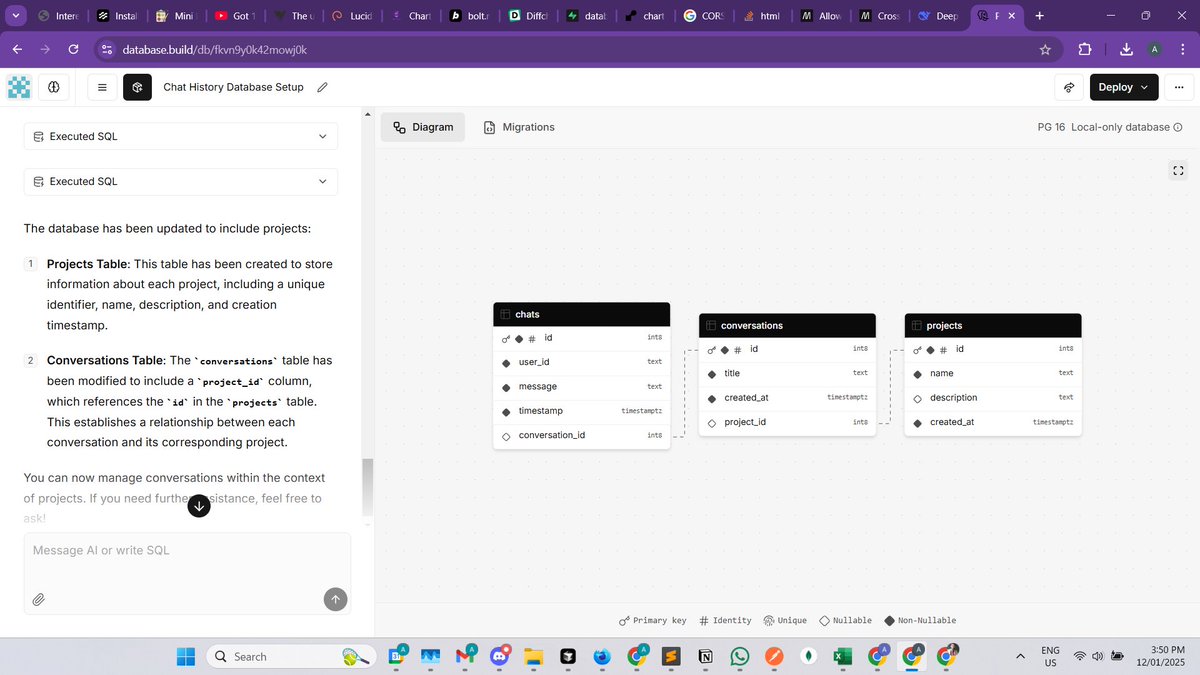Reload the page in browser

point(73,50)
